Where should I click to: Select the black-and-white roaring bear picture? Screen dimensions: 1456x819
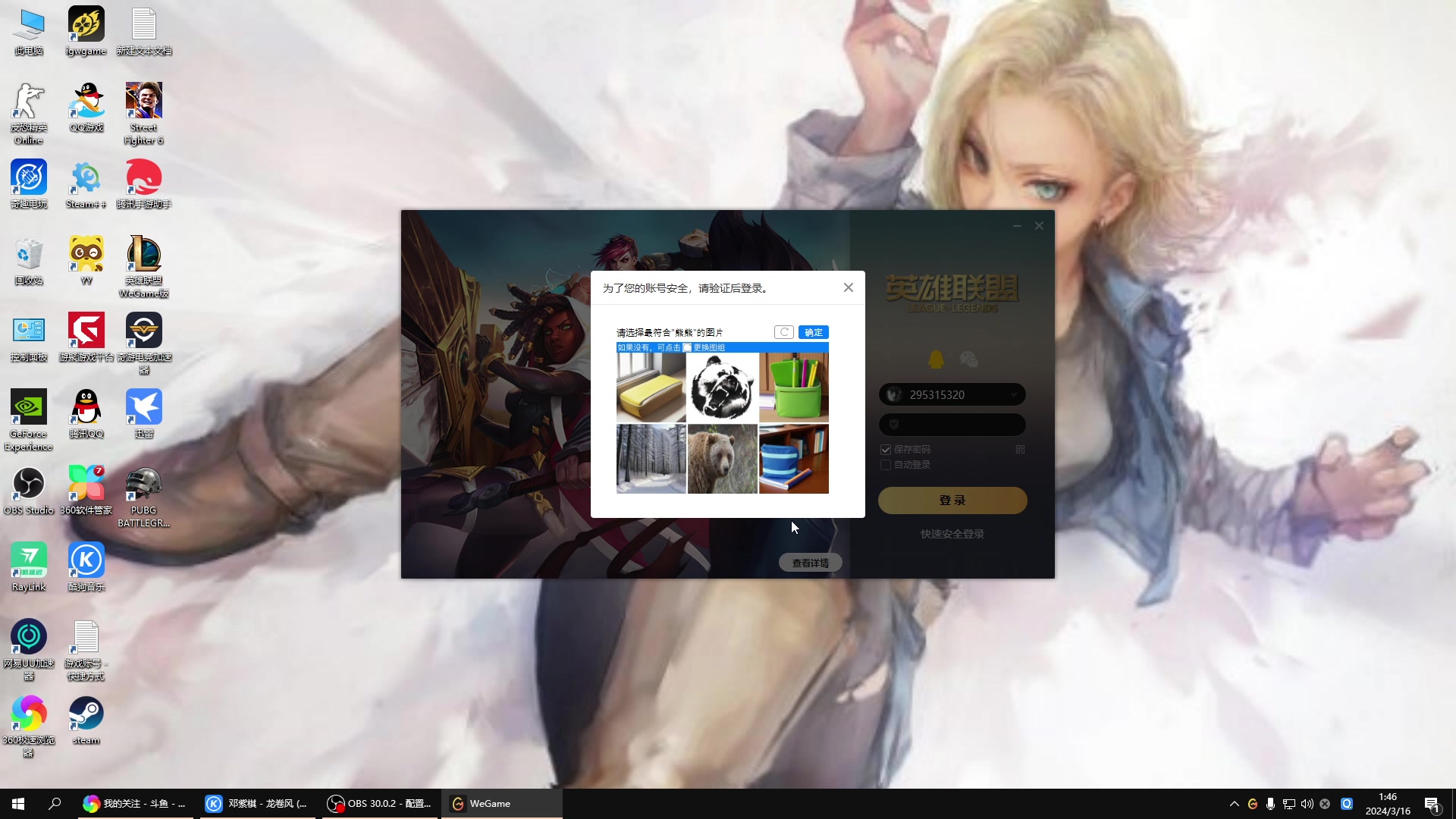click(x=722, y=388)
